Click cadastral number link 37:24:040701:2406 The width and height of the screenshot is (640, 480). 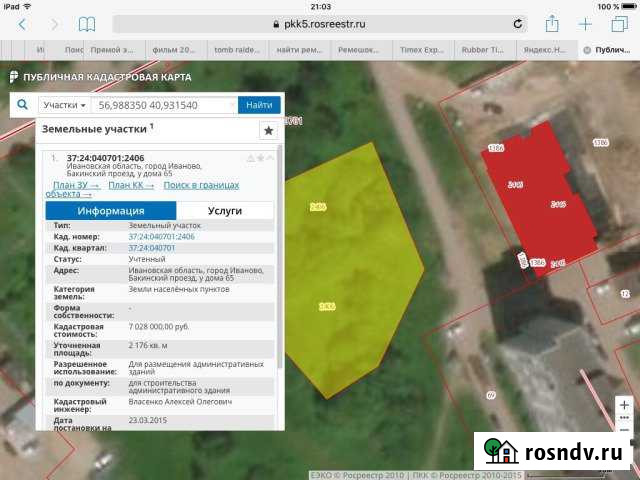[x=161, y=237]
